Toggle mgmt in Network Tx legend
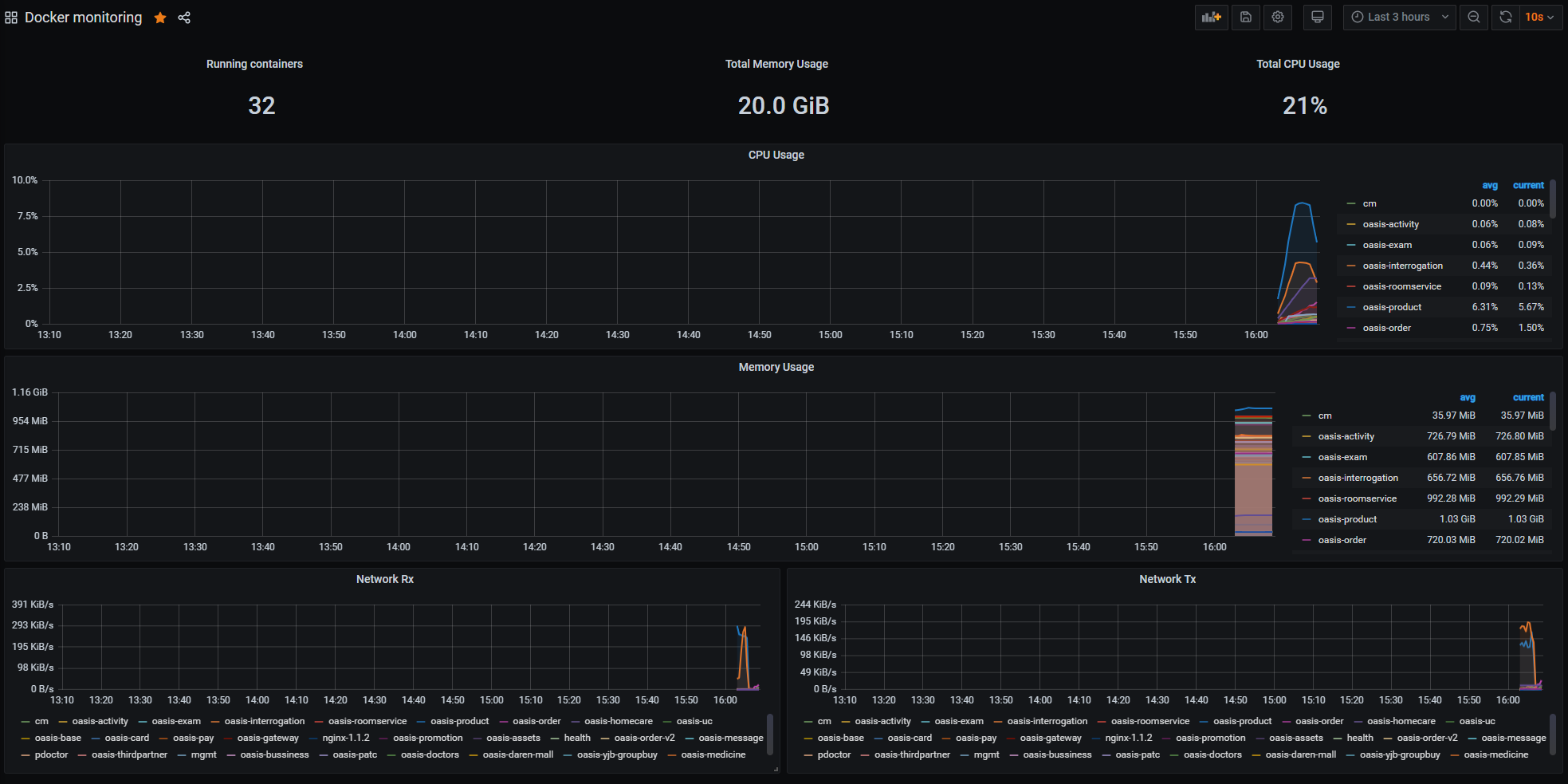 click(986, 754)
